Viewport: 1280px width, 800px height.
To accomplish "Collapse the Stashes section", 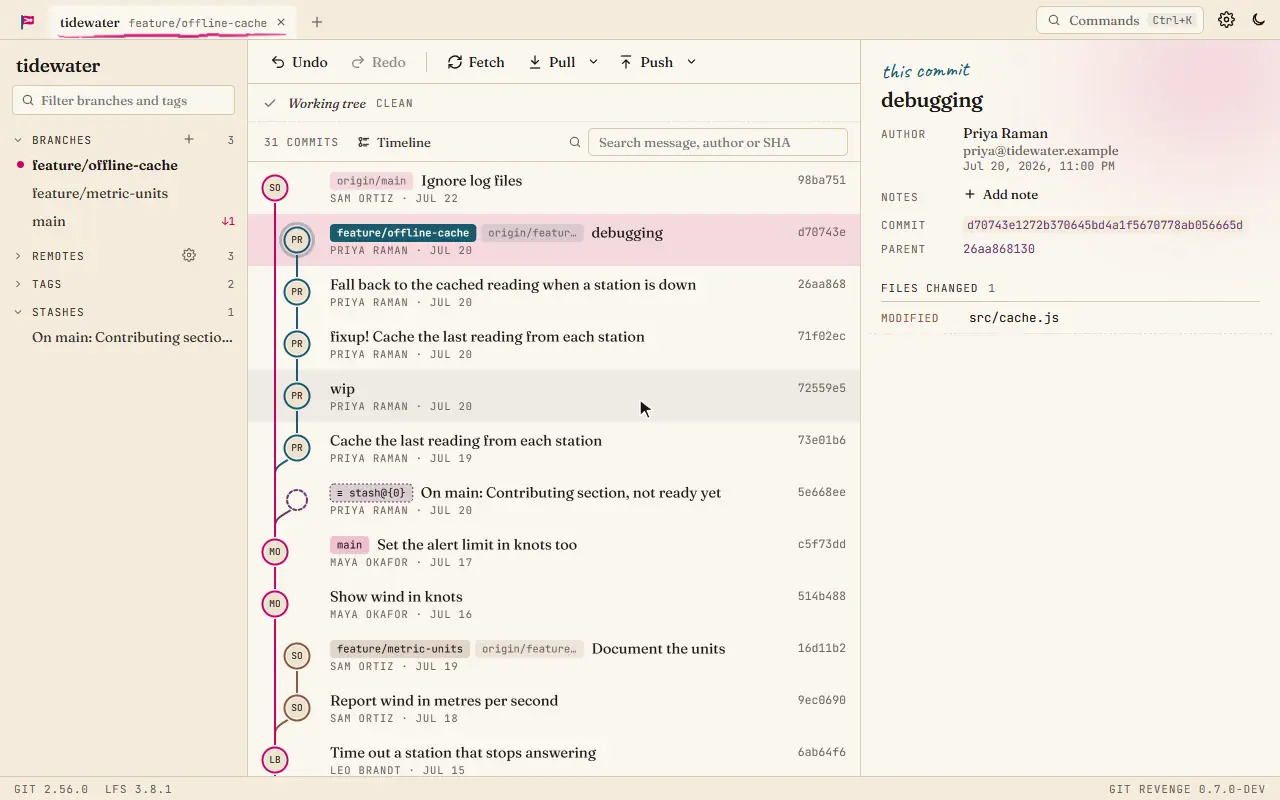I will [18, 312].
